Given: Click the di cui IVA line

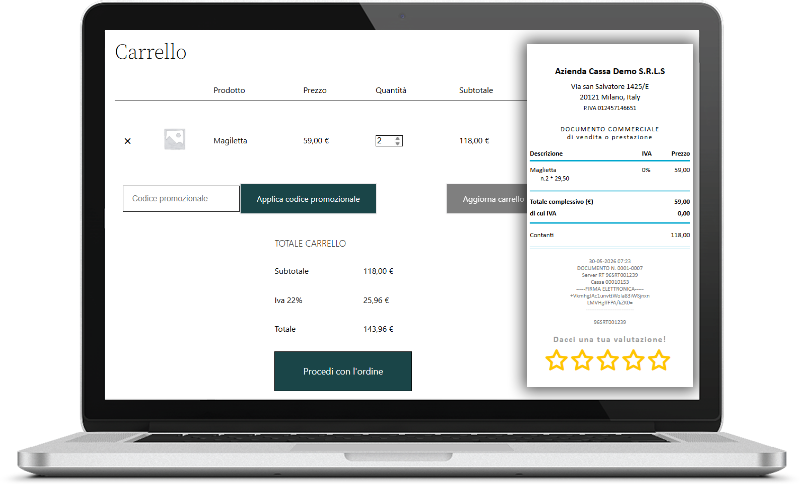Looking at the screenshot, I should click(610, 214).
